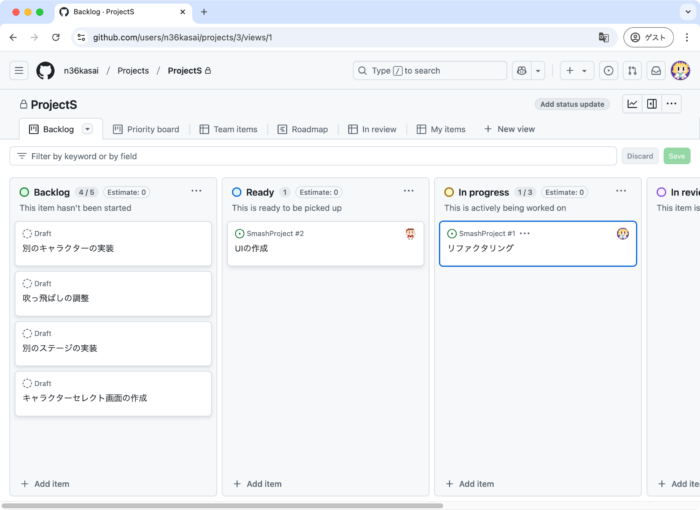Image resolution: width=700 pixels, height=510 pixels.
Task: Expand the Backlog view options dropdown
Action: click(87, 129)
